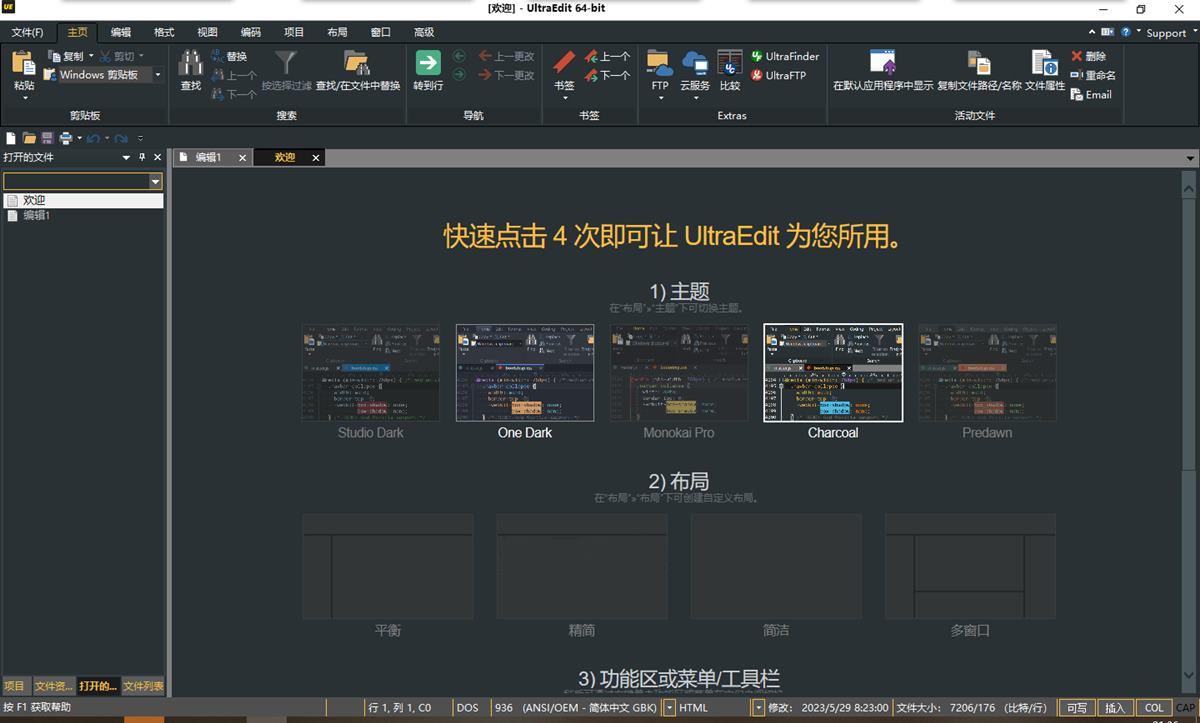Click the Find binoculars icon
This screenshot has height=723, width=1200.
[x=190, y=64]
